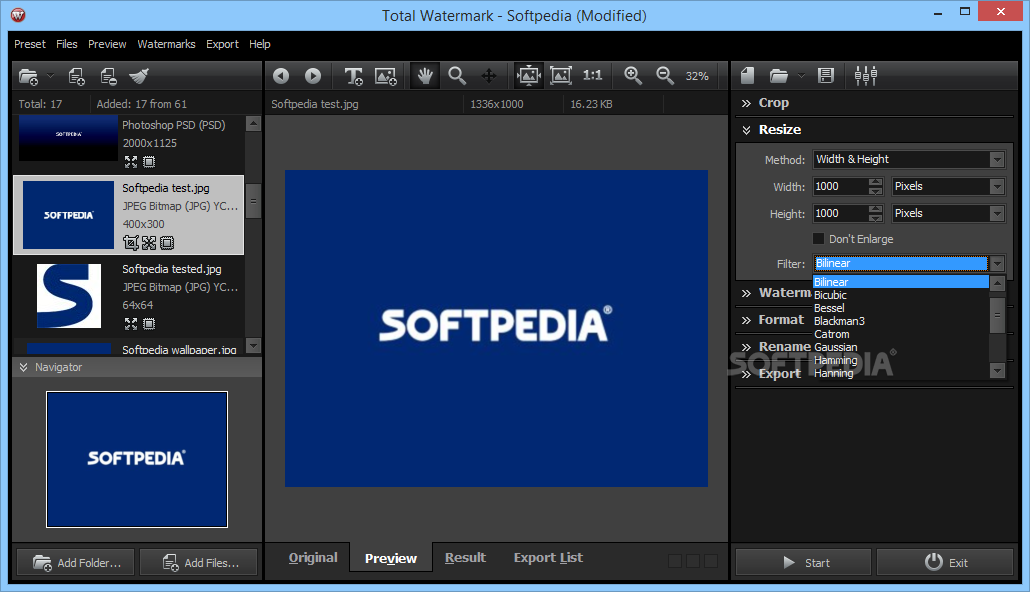
Task: Click the zoom in magnifier icon
Action: pos(633,76)
